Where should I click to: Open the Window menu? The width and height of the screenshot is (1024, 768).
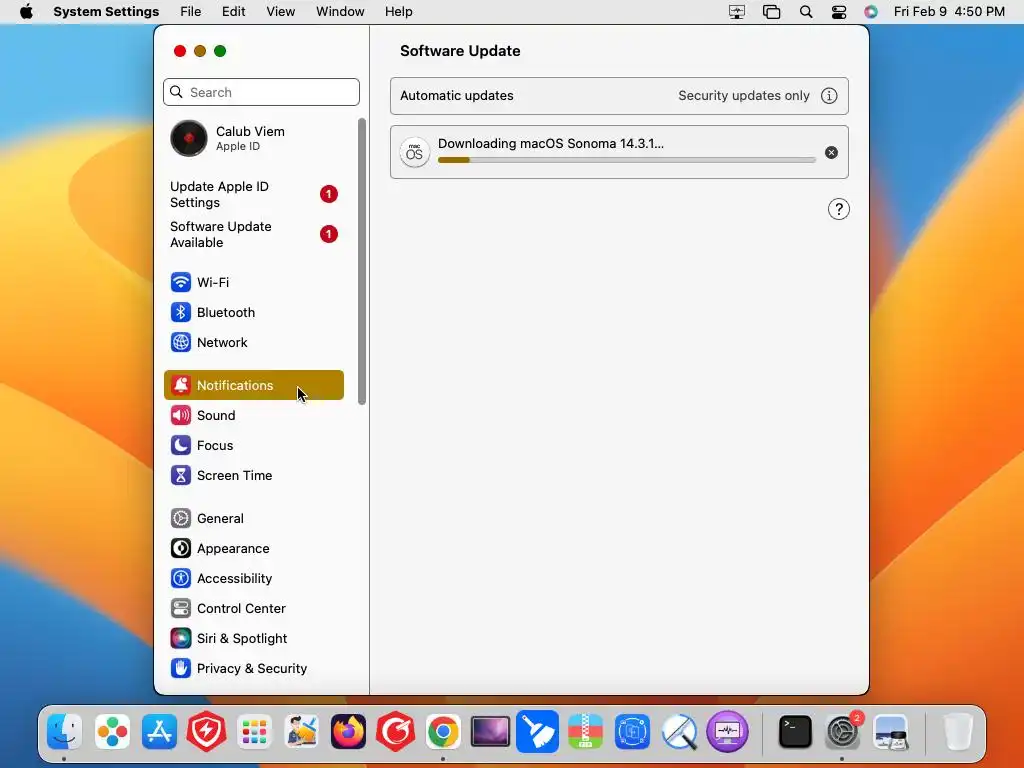point(340,12)
